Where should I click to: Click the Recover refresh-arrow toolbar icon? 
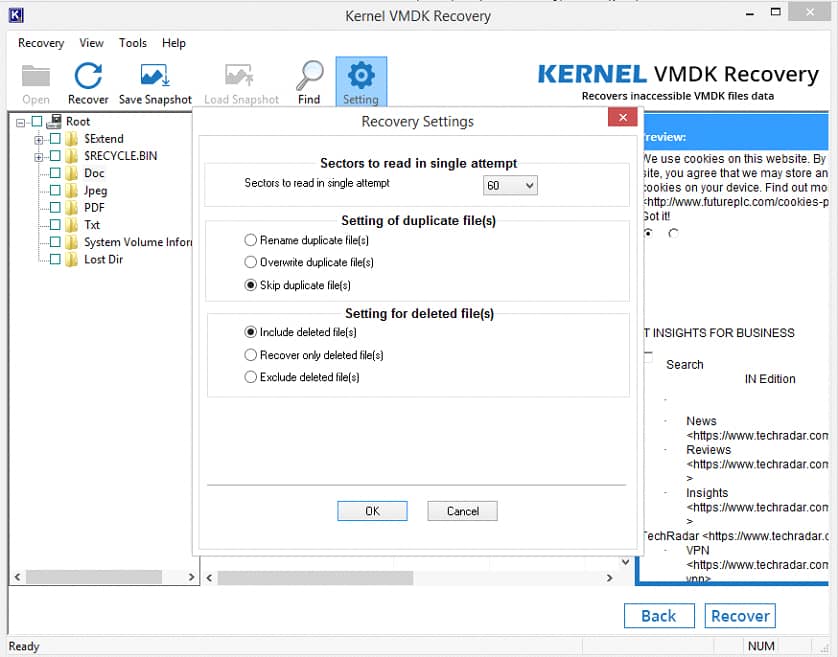[88, 76]
